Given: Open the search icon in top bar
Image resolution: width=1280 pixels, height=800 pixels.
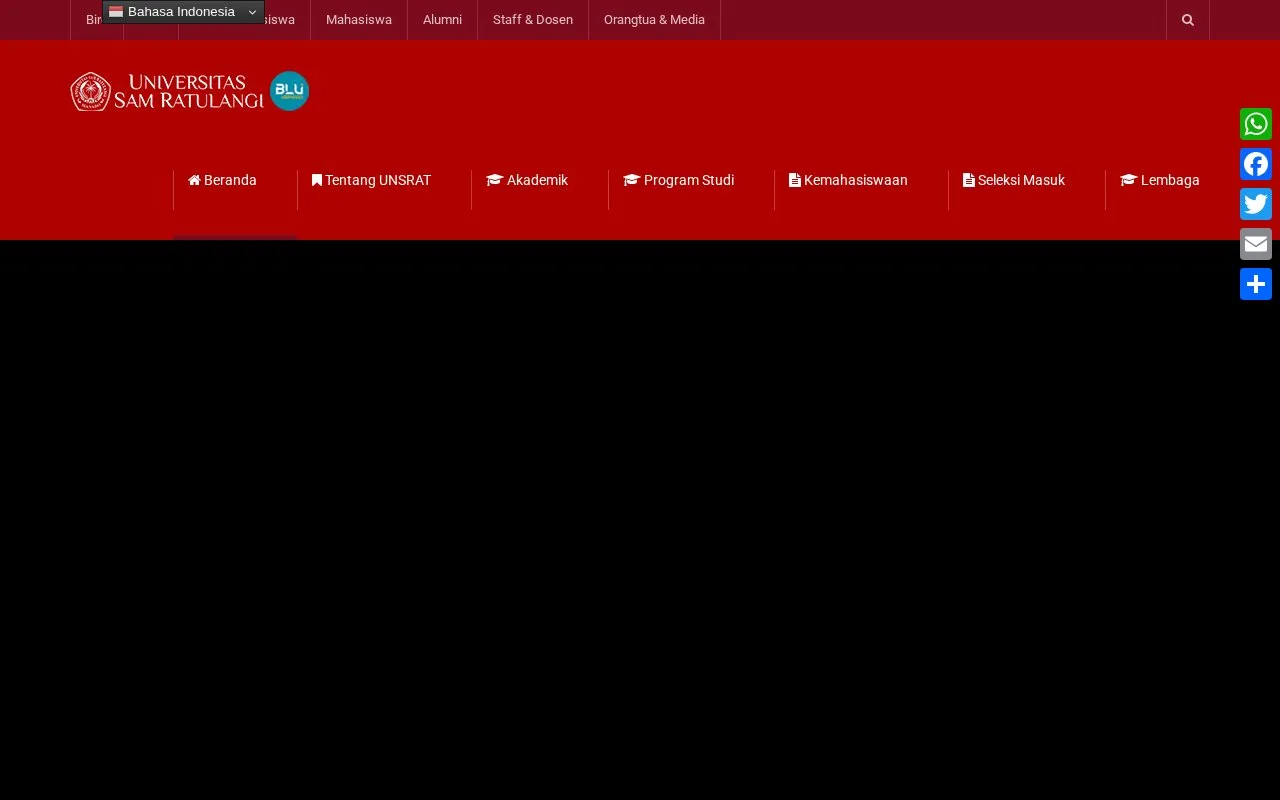Looking at the screenshot, I should tap(1188, 20).
